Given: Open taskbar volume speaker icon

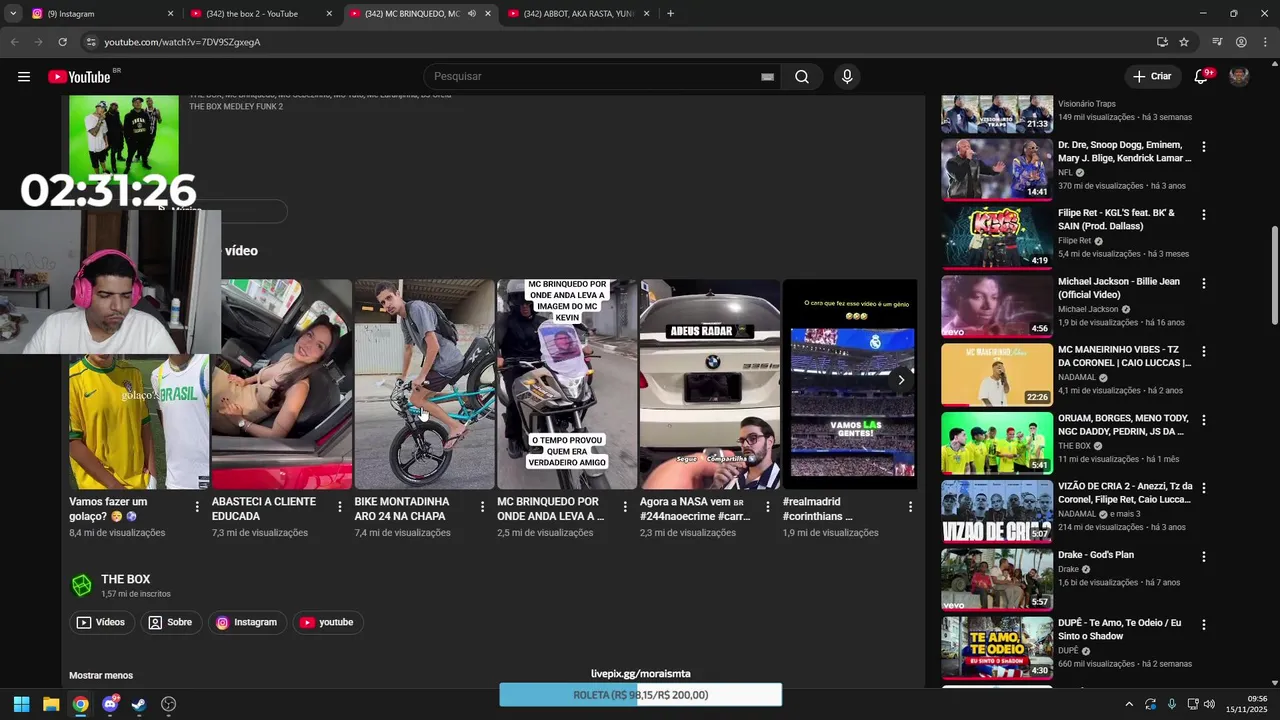Looking at the screenshot, I should (x=1210, y=704).
